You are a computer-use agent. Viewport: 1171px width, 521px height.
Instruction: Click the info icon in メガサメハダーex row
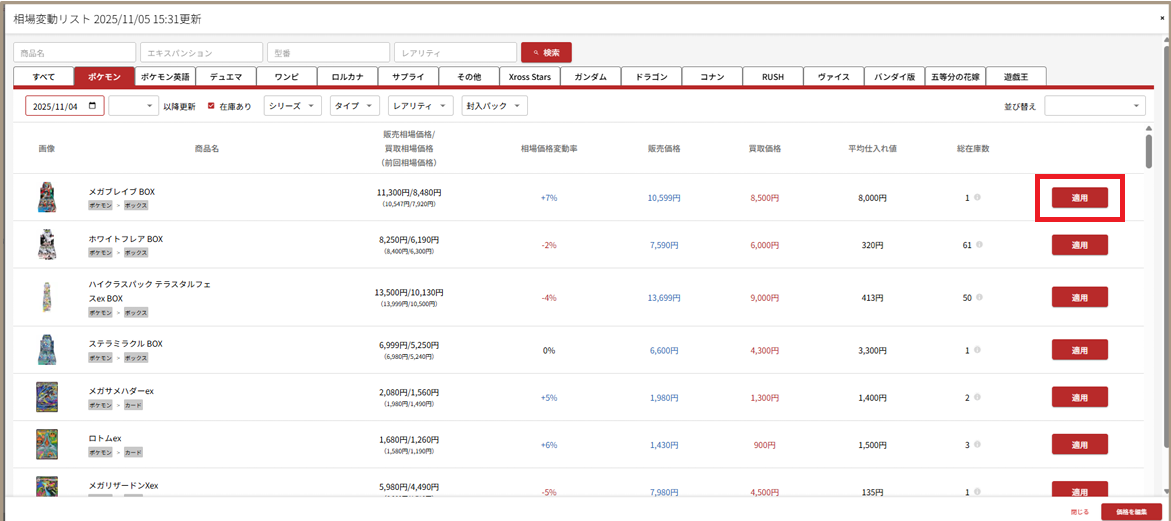tap(977, 397)
